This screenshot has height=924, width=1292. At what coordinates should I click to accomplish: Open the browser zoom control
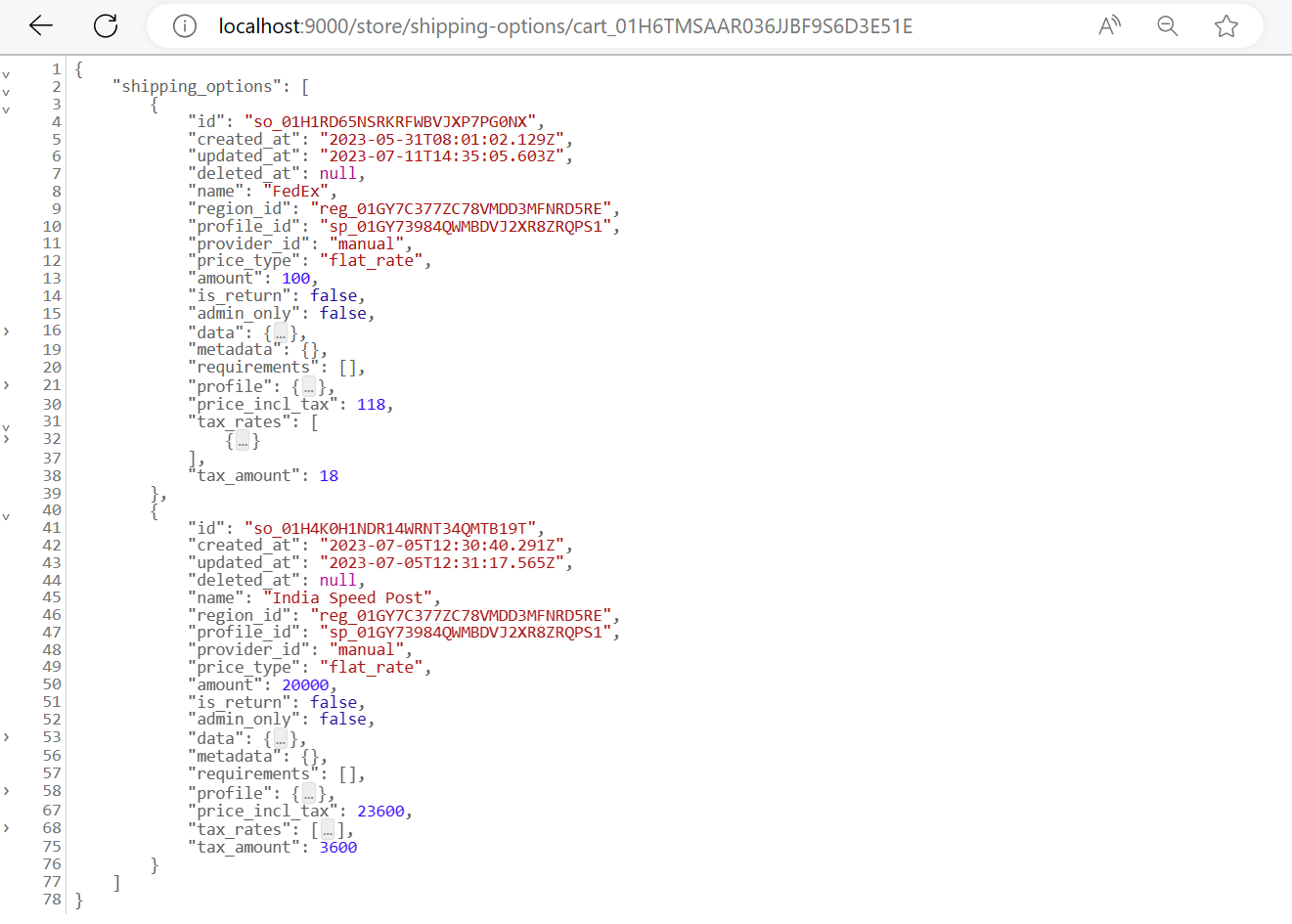1168,25
